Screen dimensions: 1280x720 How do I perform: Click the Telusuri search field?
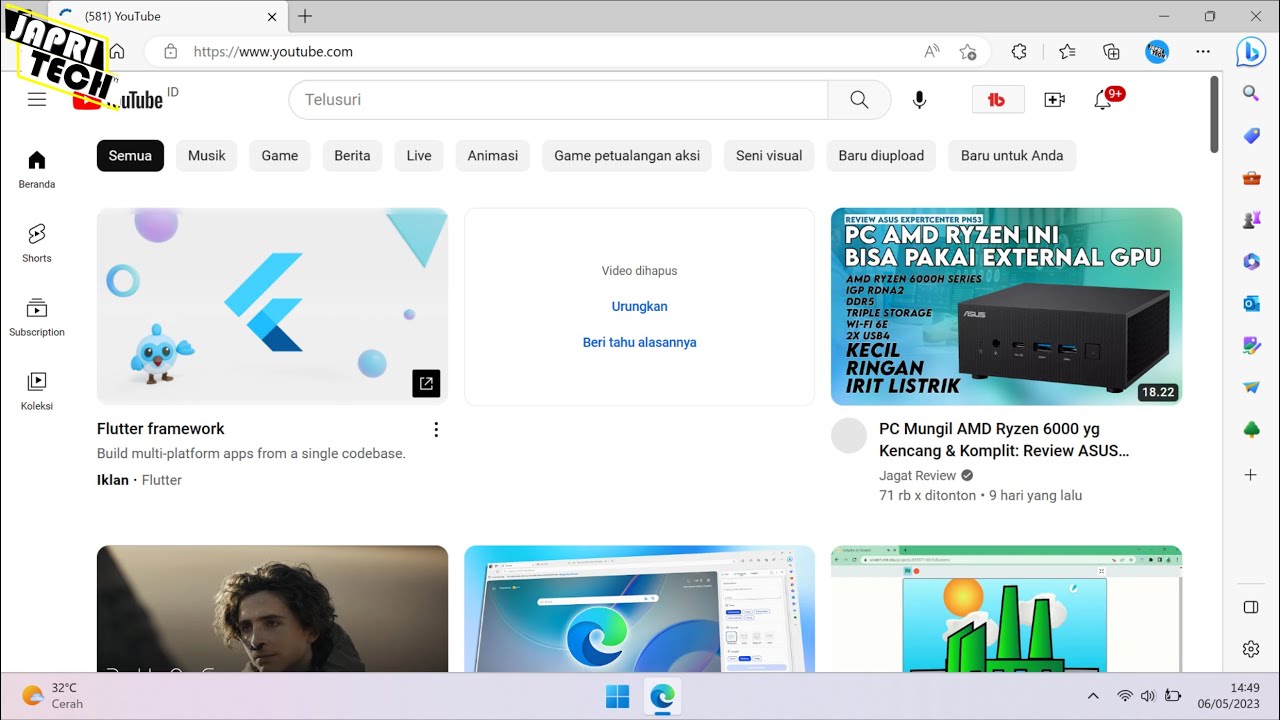[x=558, y=100]
